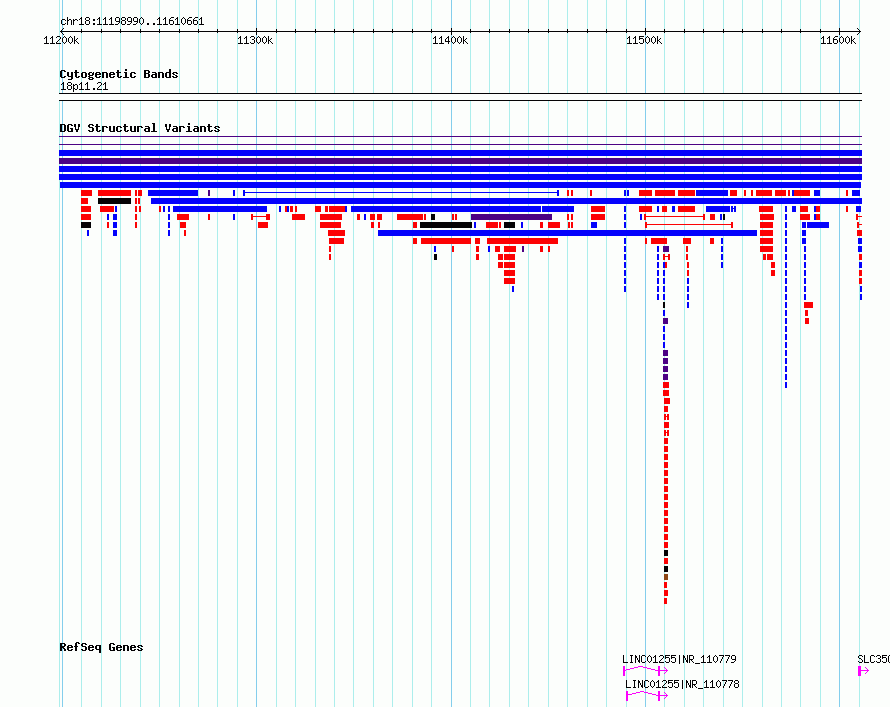Select the DGV Structural Variants track title
This screenshot has height=707, width=890.
140,128
